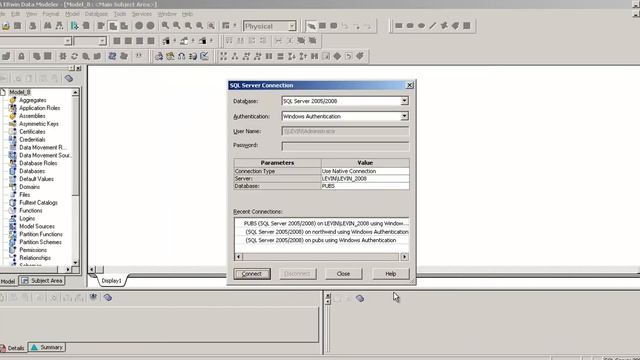Screen dimensions: 640x360
Task: Open the Window menu
Action: pos(167,14)
